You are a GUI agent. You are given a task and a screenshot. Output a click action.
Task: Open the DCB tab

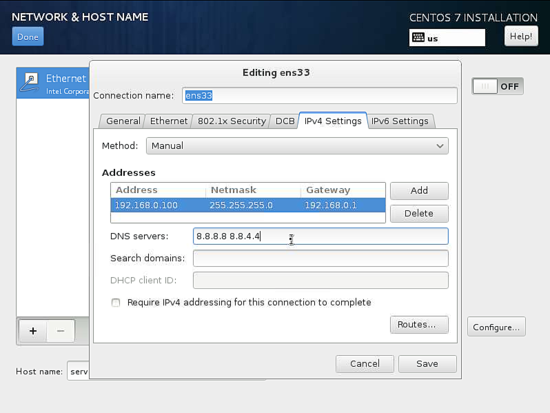point(284,121)
